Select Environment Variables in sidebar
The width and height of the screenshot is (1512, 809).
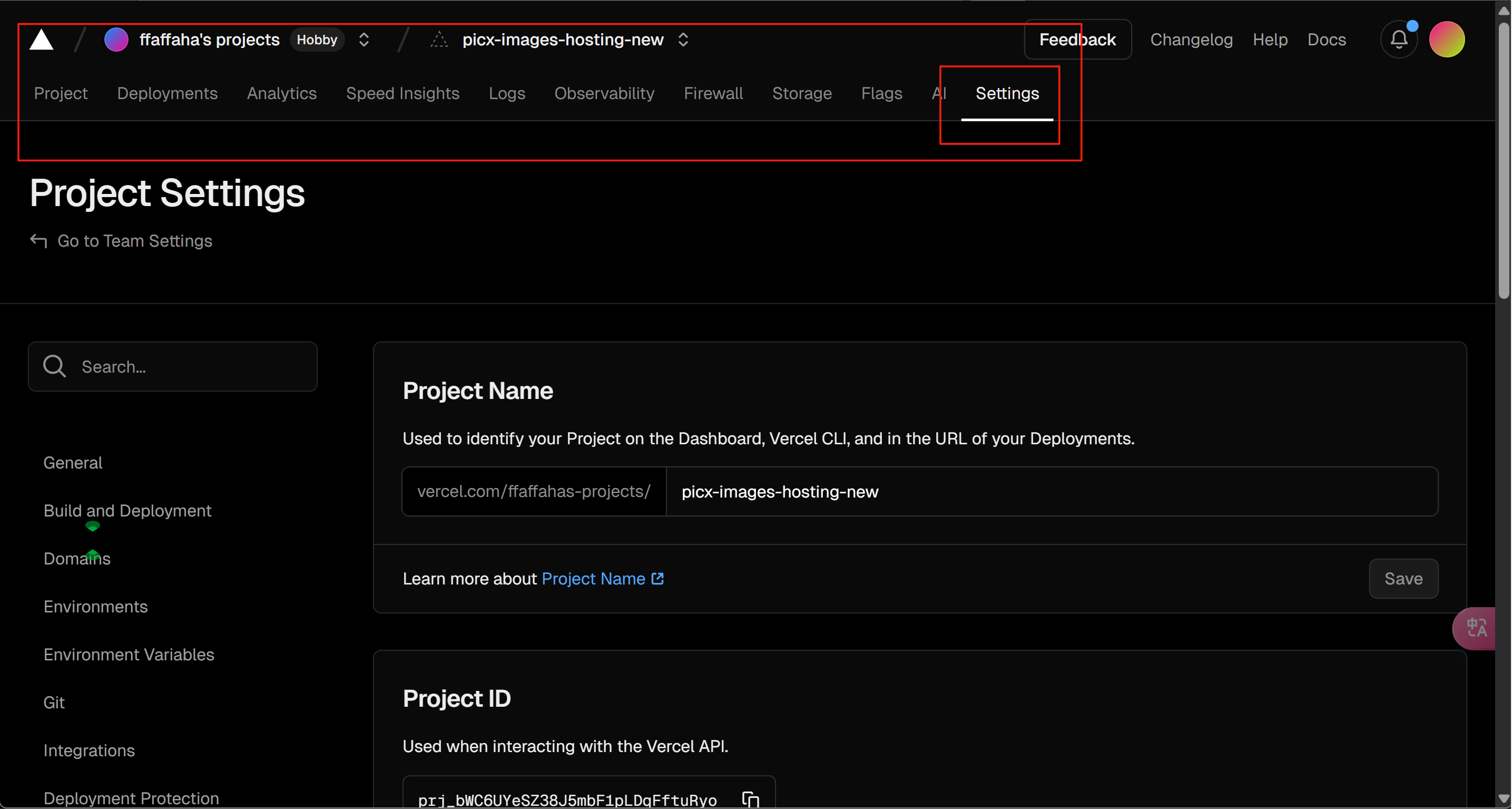tap(129, 654)
